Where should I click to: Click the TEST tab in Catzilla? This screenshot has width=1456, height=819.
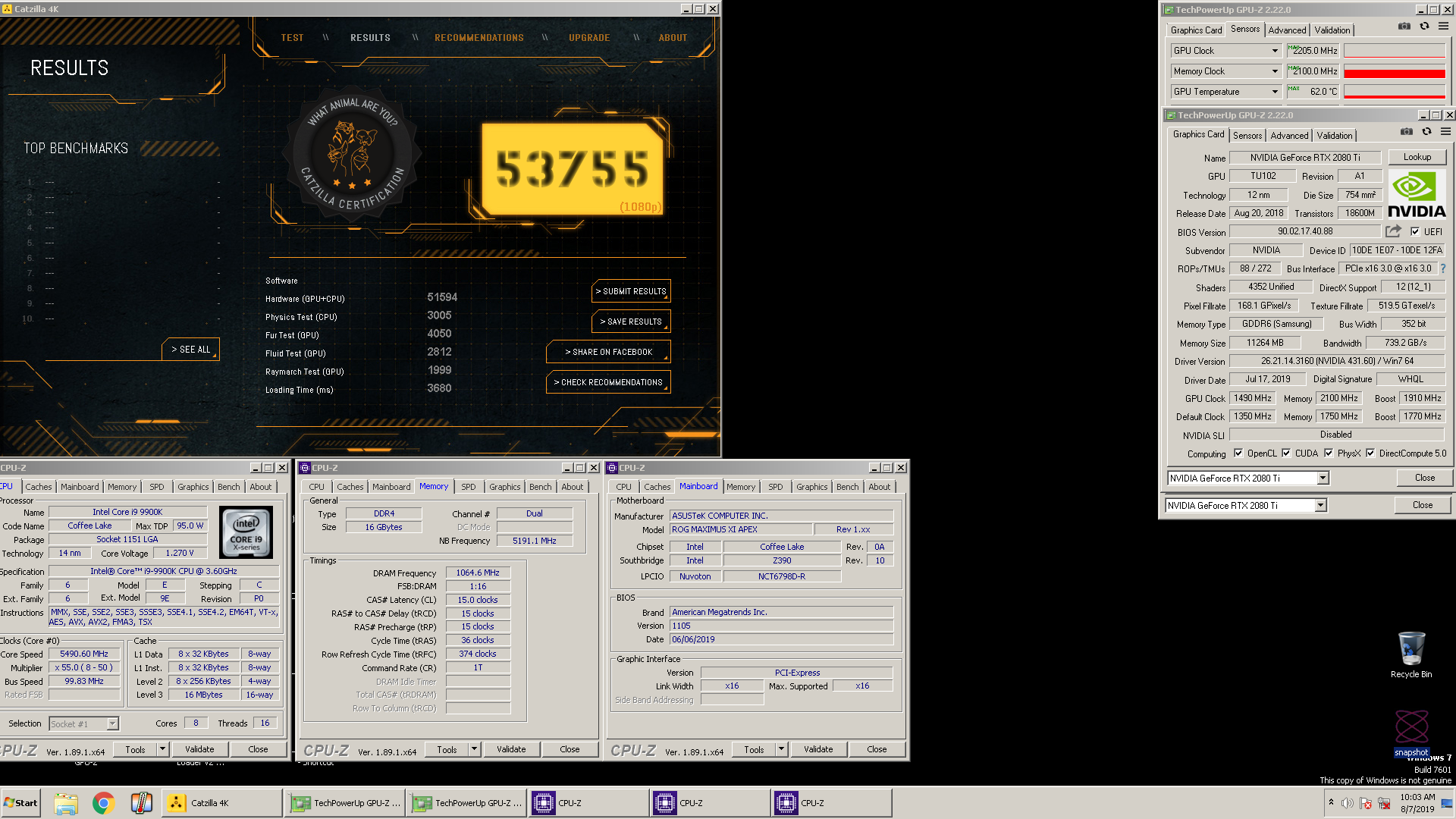pos(292,38)
